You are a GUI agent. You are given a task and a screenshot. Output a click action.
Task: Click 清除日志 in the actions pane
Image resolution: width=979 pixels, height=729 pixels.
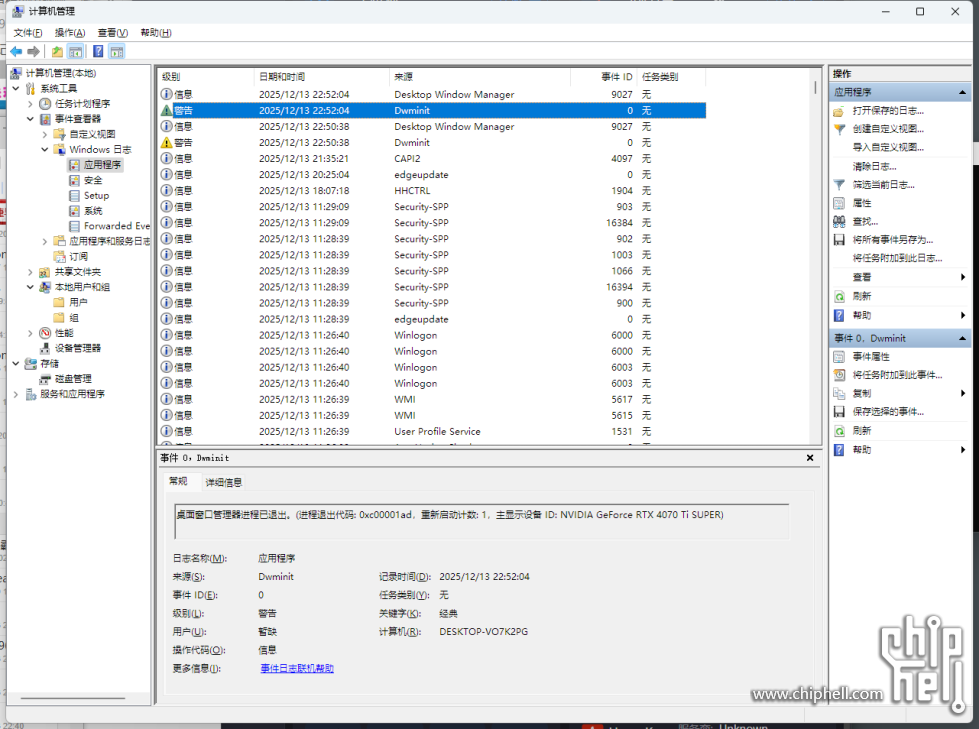[x=874, y=166]
